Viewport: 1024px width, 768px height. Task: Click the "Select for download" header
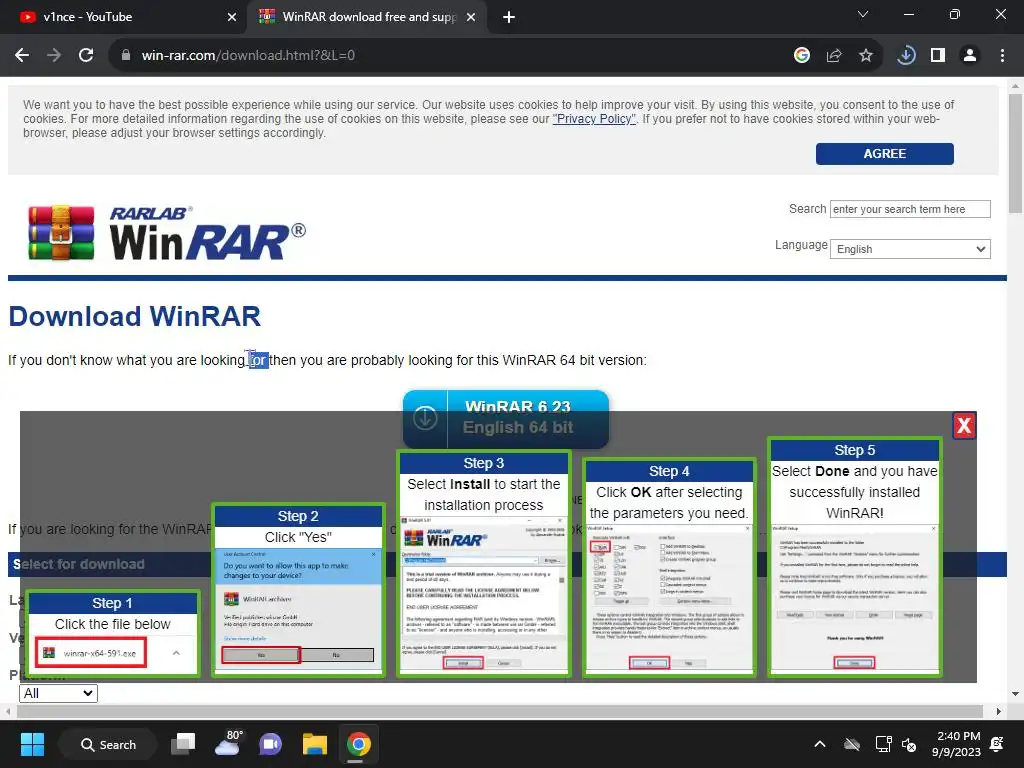point(79,564)
